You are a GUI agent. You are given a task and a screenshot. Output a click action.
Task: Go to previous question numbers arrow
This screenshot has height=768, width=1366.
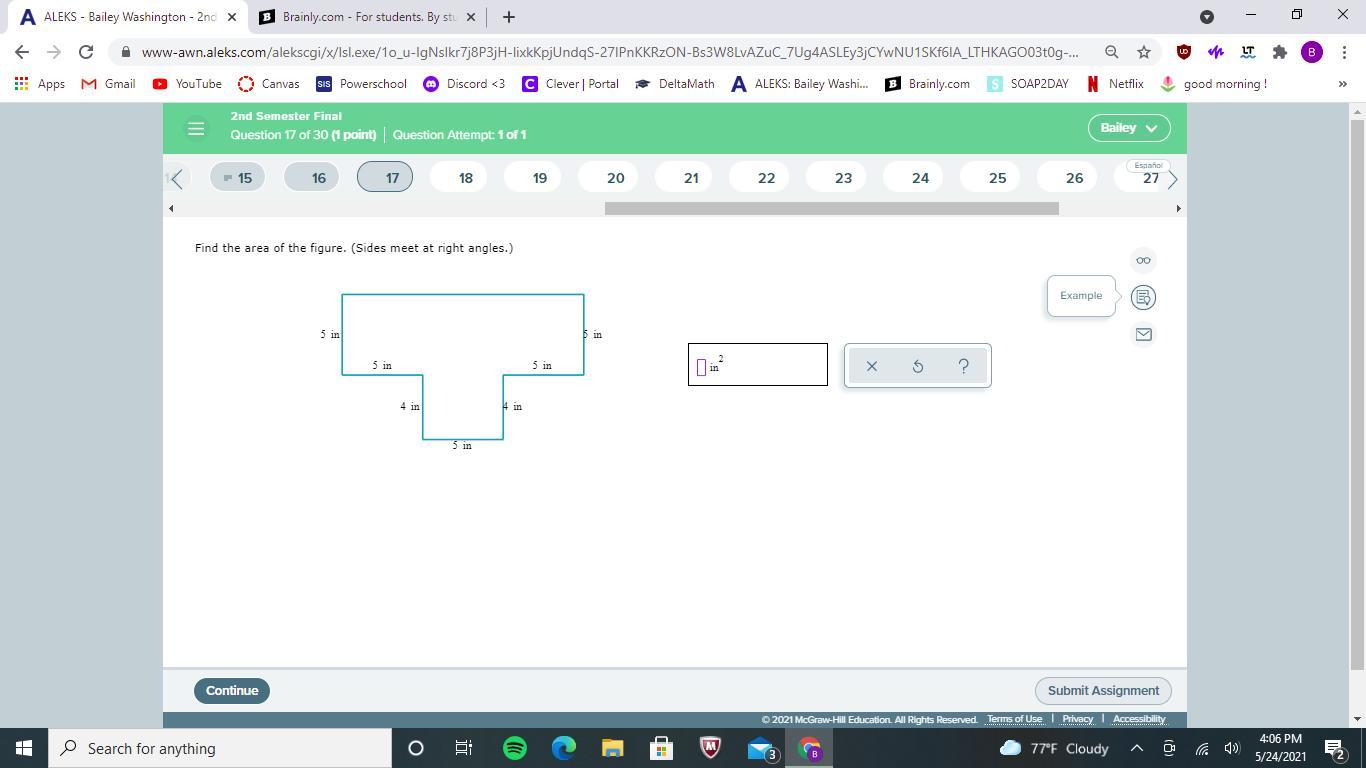(177, 178)
